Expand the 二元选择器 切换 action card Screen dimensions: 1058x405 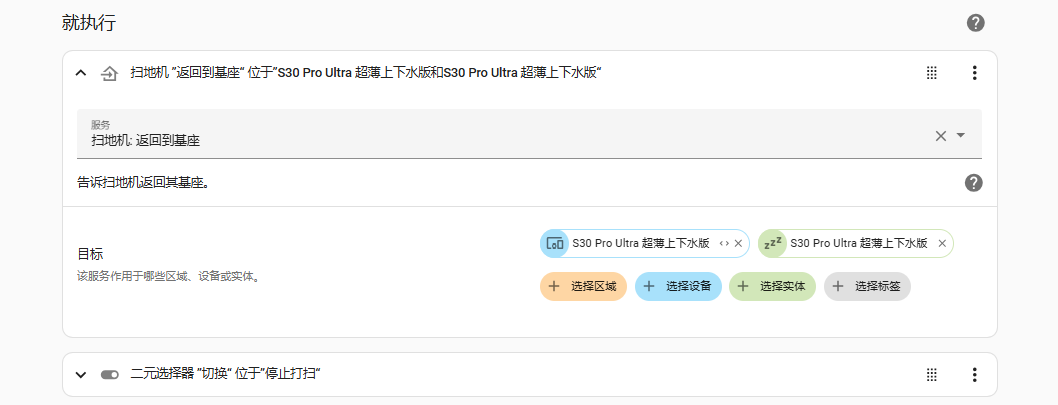click(81, 375)
